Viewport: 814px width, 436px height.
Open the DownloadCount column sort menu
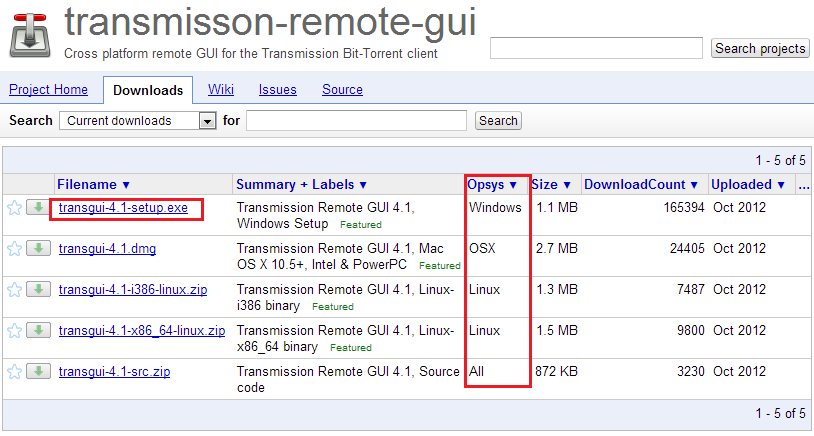point(640,184)
